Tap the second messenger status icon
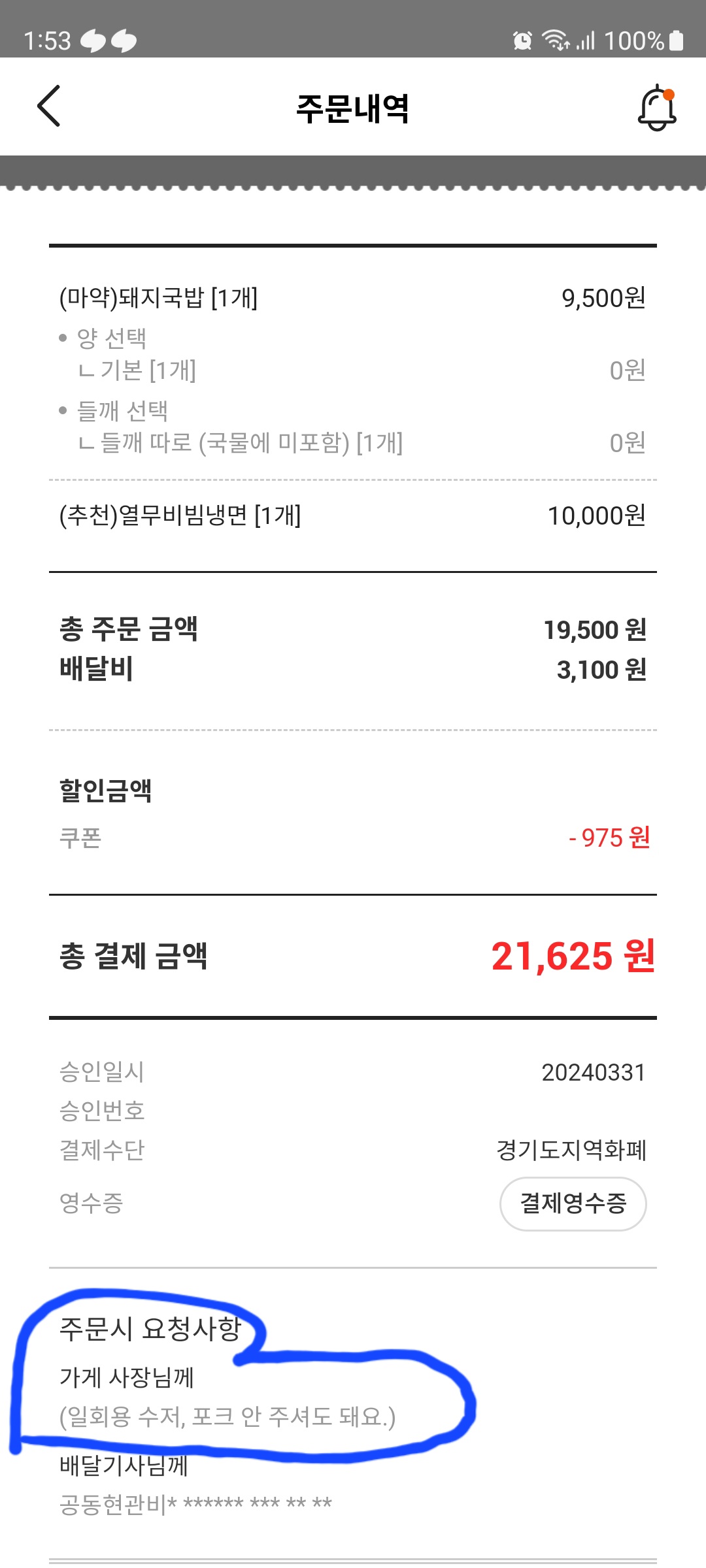This screenshot has height=1568, width=706. click(x=124, y=41)
